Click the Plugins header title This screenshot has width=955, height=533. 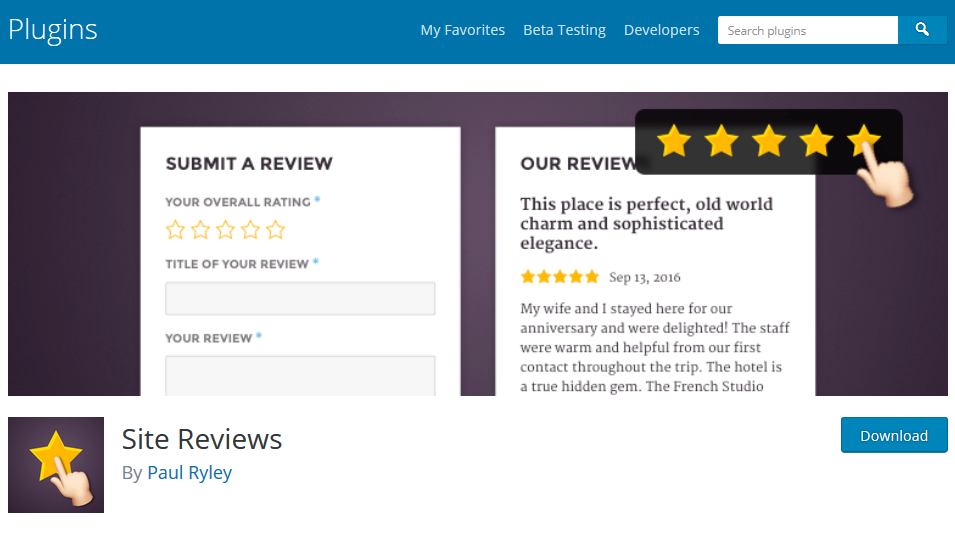pos(53,29)
